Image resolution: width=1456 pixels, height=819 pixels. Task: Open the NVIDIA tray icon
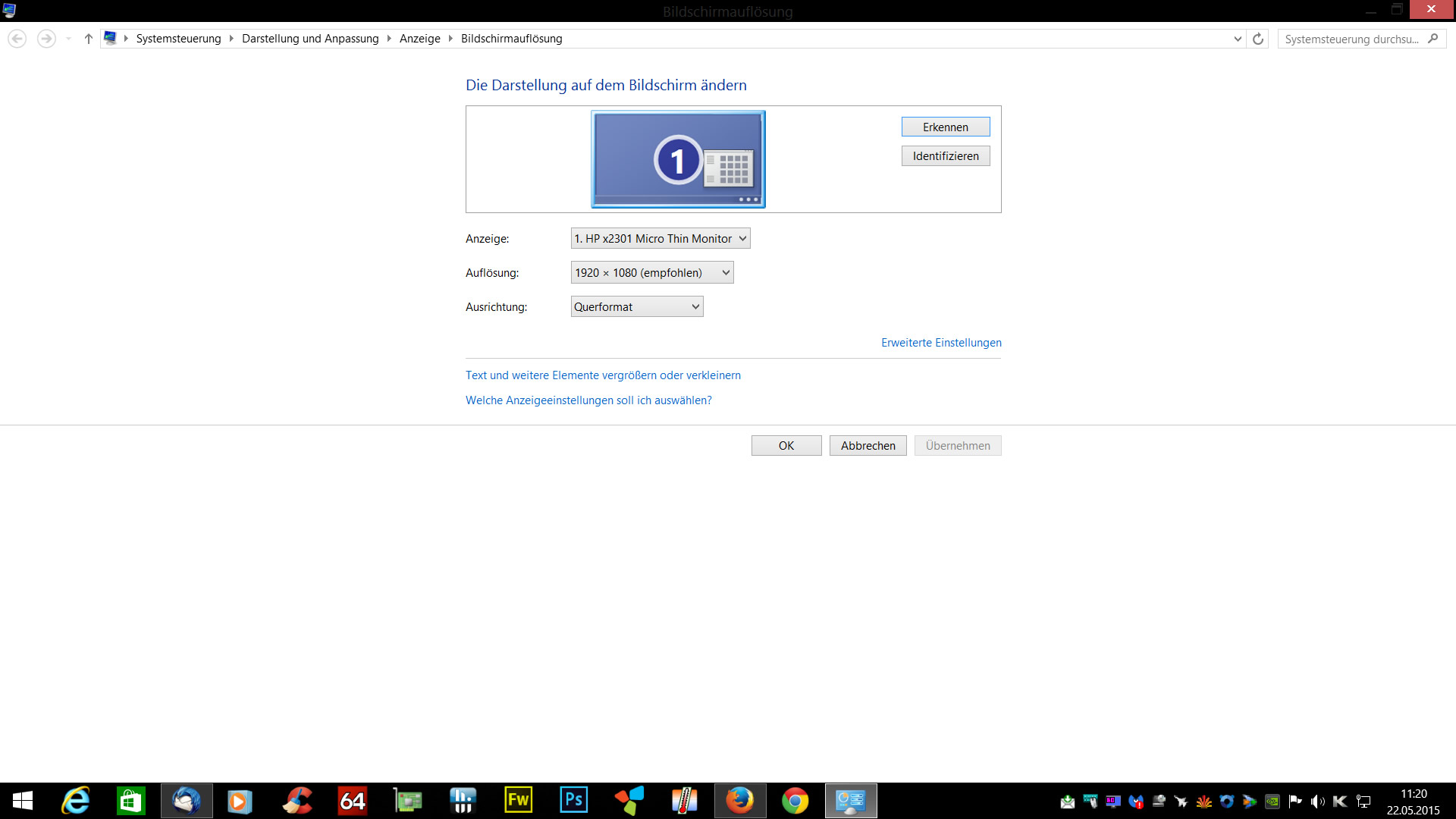click(1272, 802)
